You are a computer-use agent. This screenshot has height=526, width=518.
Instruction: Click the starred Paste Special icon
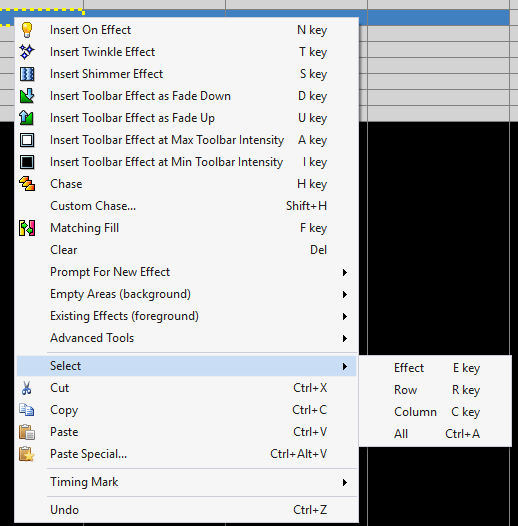[27, 454]
